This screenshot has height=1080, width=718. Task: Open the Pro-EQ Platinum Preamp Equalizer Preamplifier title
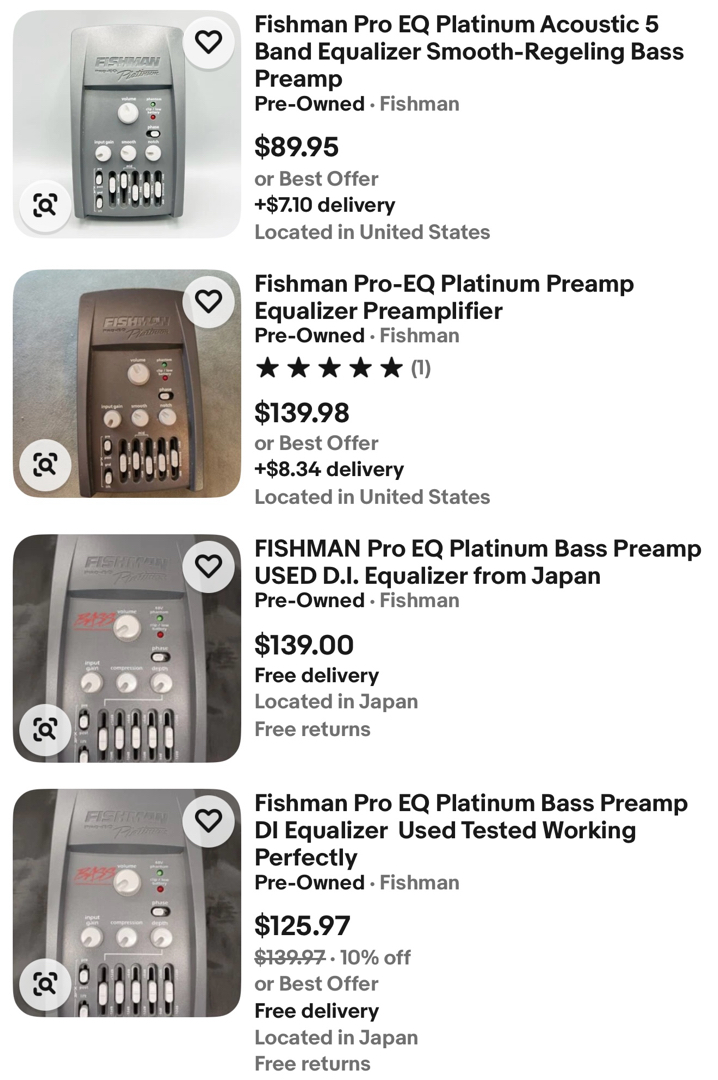[x=444, y=297]
